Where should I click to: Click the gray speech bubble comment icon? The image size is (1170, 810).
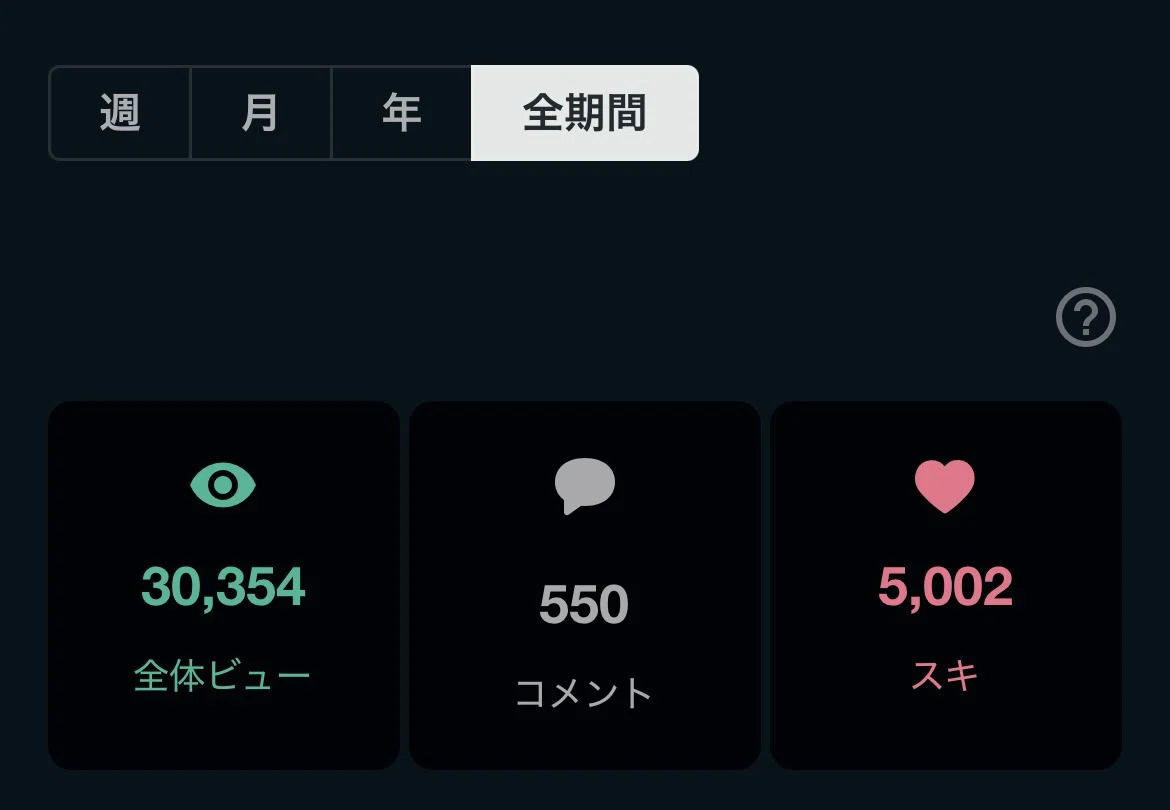(x=584, y=486)
